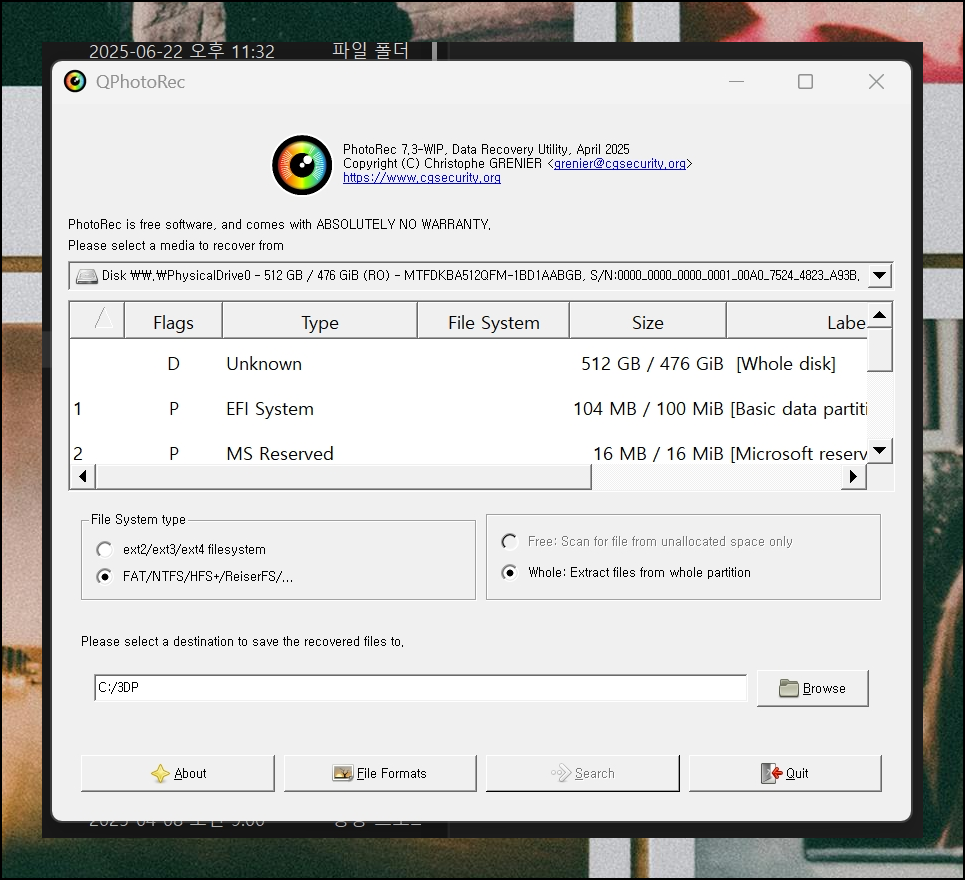The width and height of the screenshot is (965, 880).
Task: Click the picture icon on File Formats button
Action: pyautogui.click(x=343, y=774)
